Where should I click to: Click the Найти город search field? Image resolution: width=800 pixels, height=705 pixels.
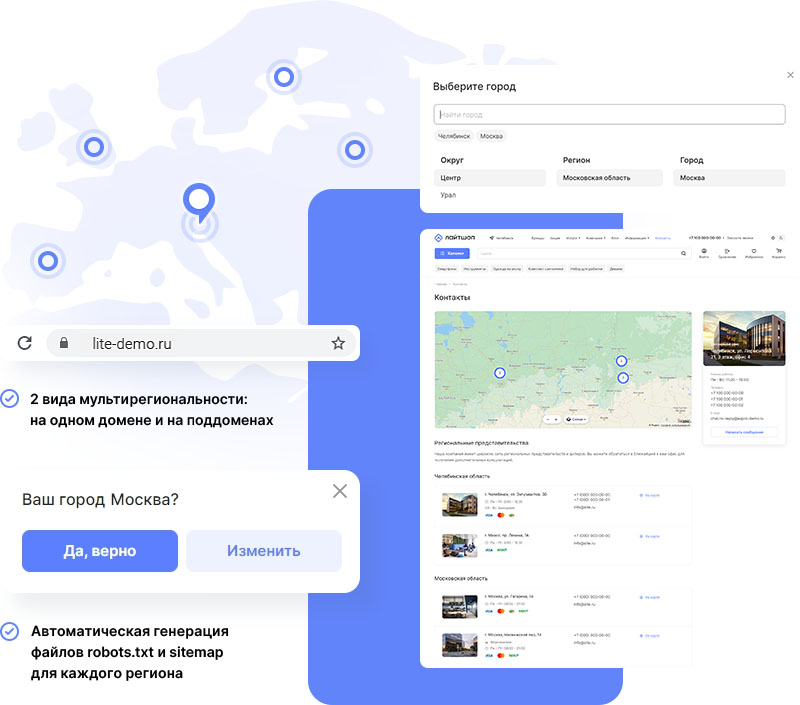point(610,113)
